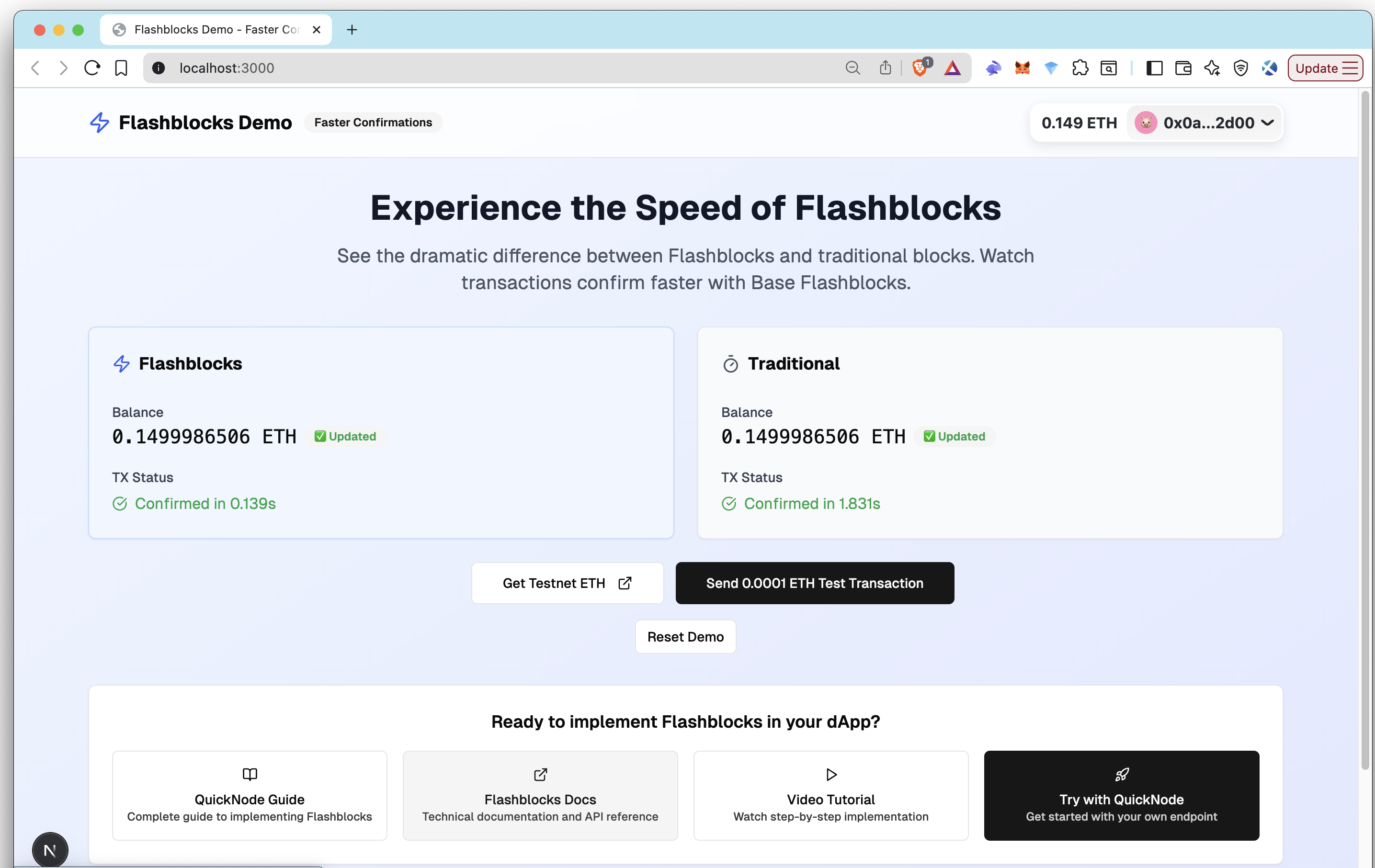Screen dimensions: 1375x868
Task: View site information icon in address bar
Action: click(158, 68)
